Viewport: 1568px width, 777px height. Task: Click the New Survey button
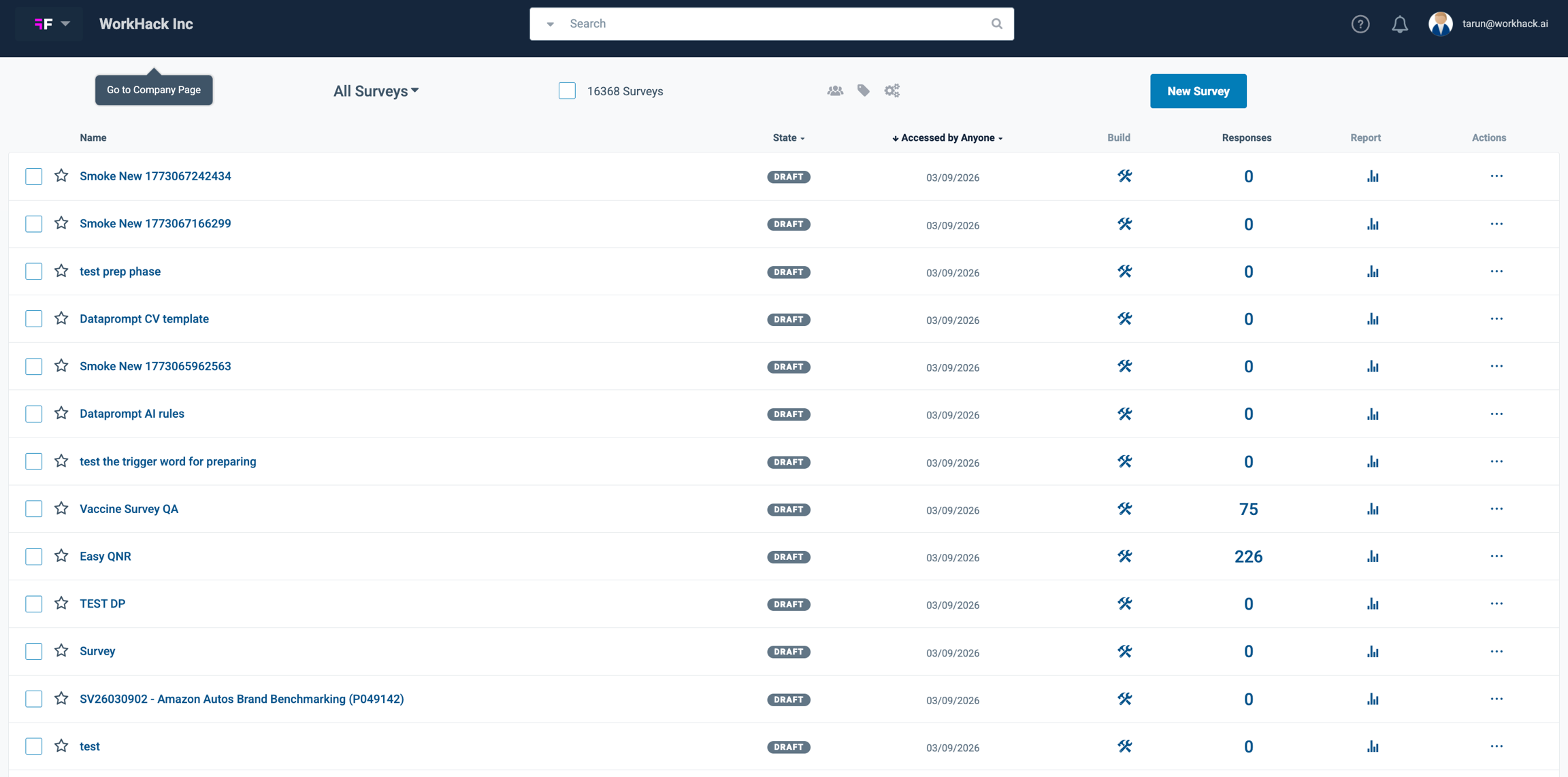tap(1198, 91)
